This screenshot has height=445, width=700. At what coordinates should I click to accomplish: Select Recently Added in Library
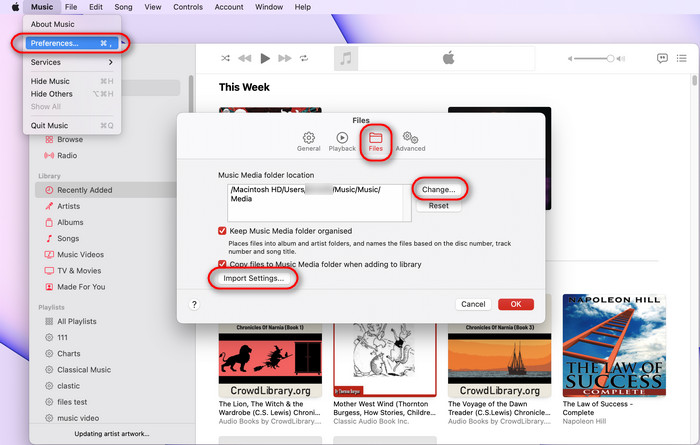coord(105,190)
